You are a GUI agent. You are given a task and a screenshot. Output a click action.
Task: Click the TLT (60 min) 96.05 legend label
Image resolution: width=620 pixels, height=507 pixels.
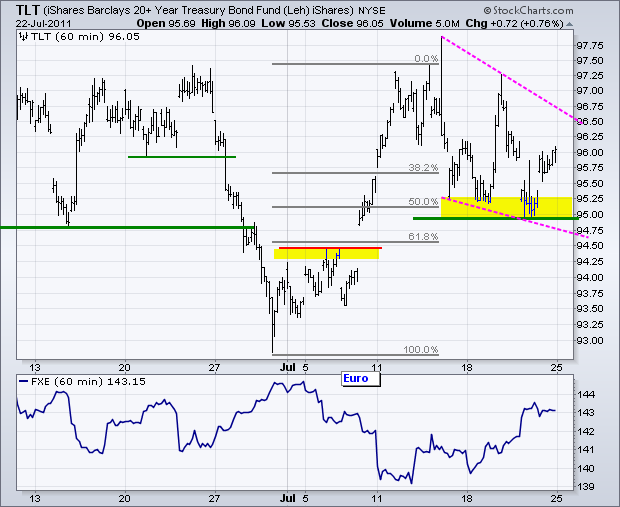coord(85,37)
